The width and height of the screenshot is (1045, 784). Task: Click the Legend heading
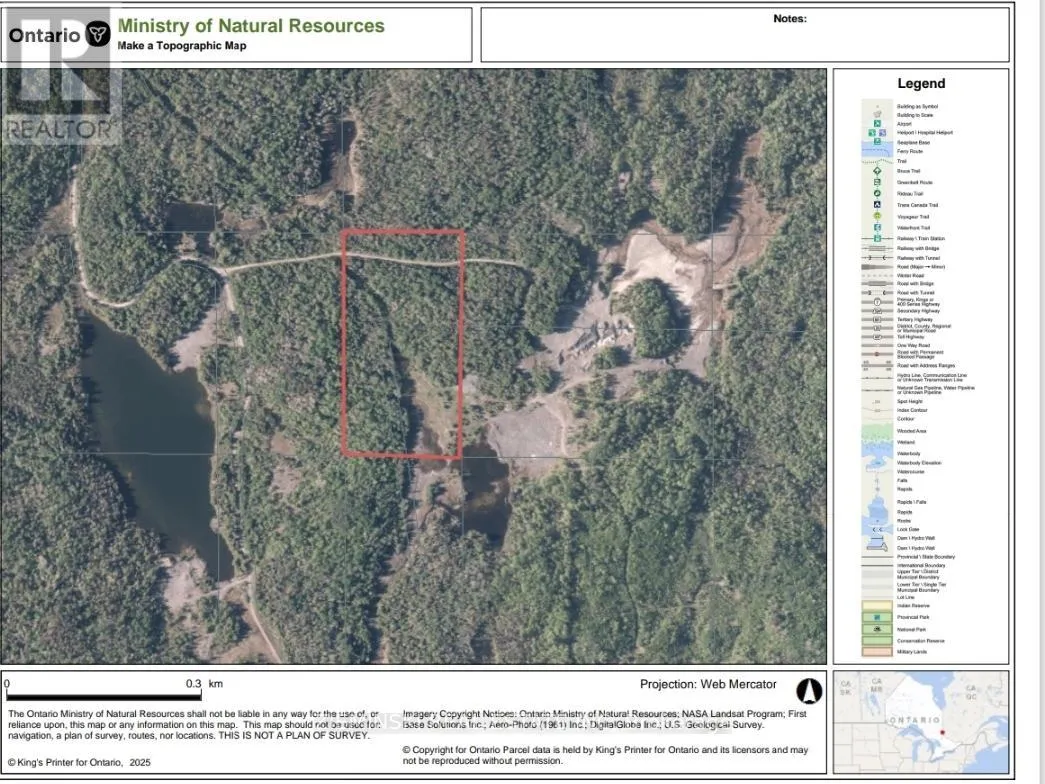[x=920, y=84]
